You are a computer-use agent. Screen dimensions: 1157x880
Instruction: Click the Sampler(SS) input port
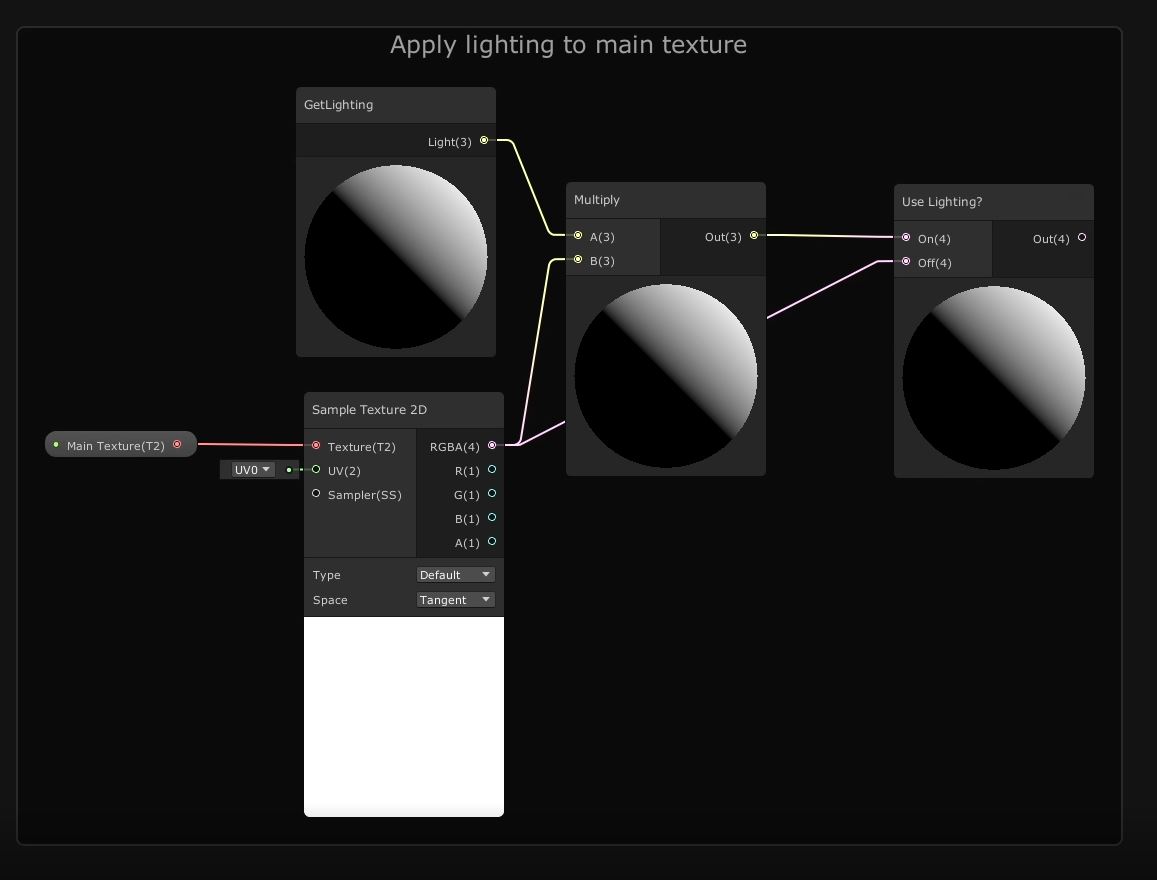(316, 494)
